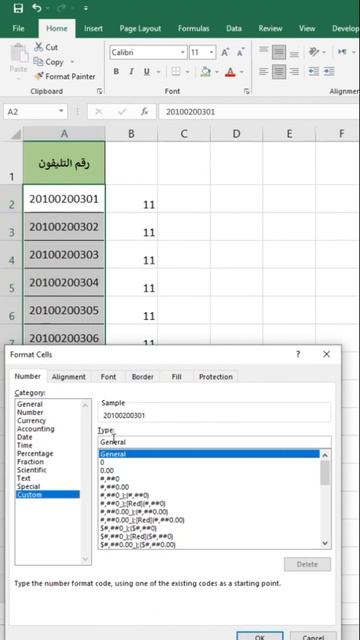Apply the red Font Color
Viewport: 360px width, 640px height.
[x=231, y=72]
